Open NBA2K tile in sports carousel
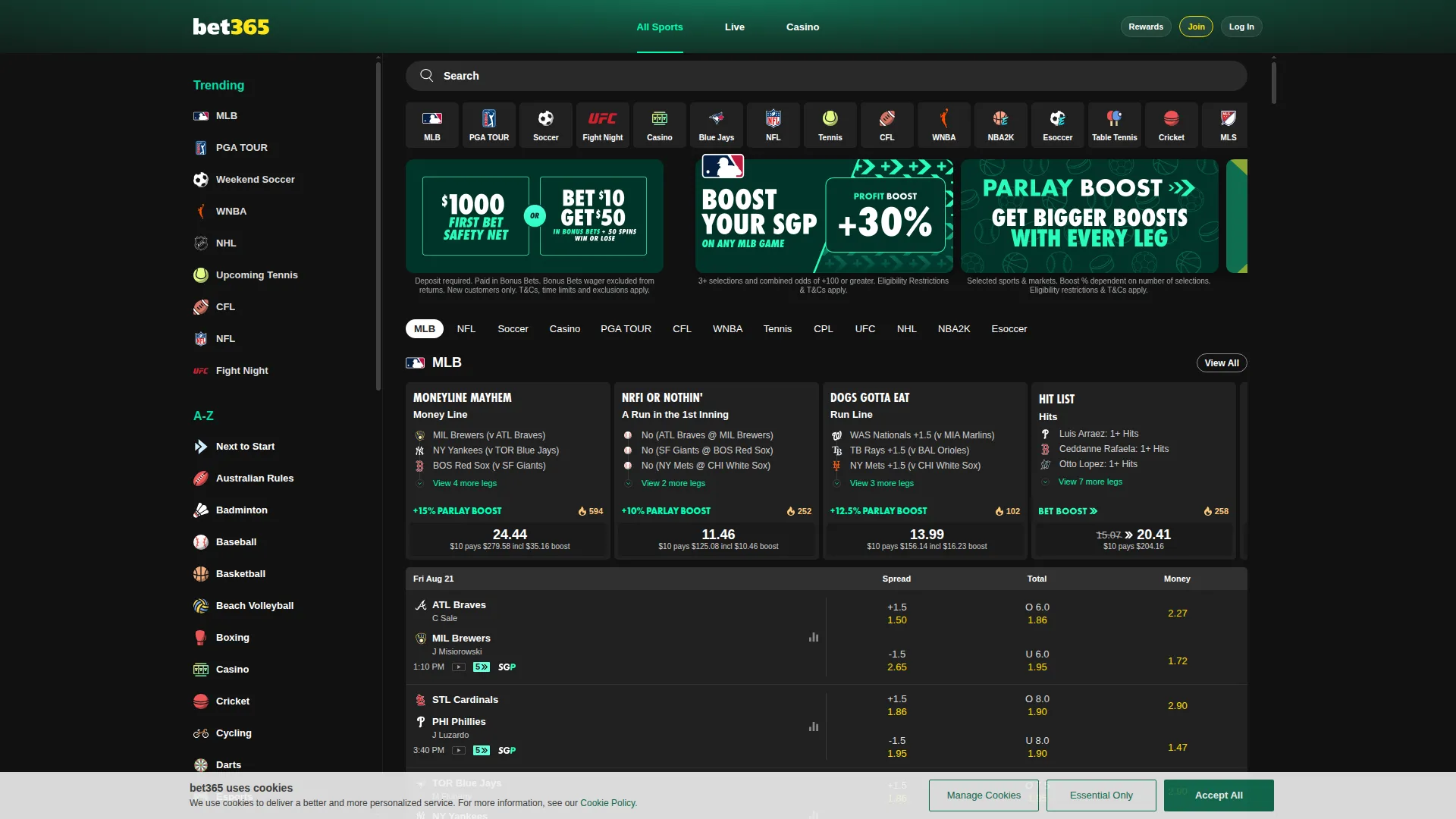The height and width of the screenshot is (819, 1456). coord(1001,125)
